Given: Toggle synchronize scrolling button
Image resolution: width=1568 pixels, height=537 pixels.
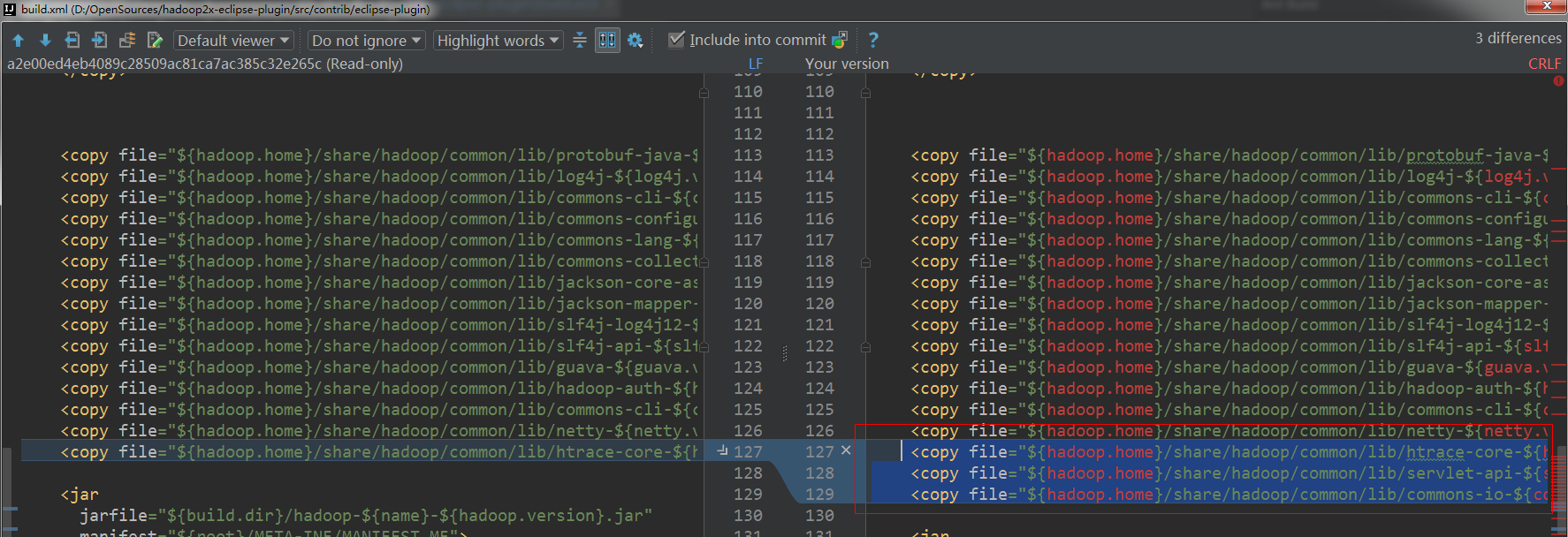Looking at the screenshot, I should [x=607, y=41].
